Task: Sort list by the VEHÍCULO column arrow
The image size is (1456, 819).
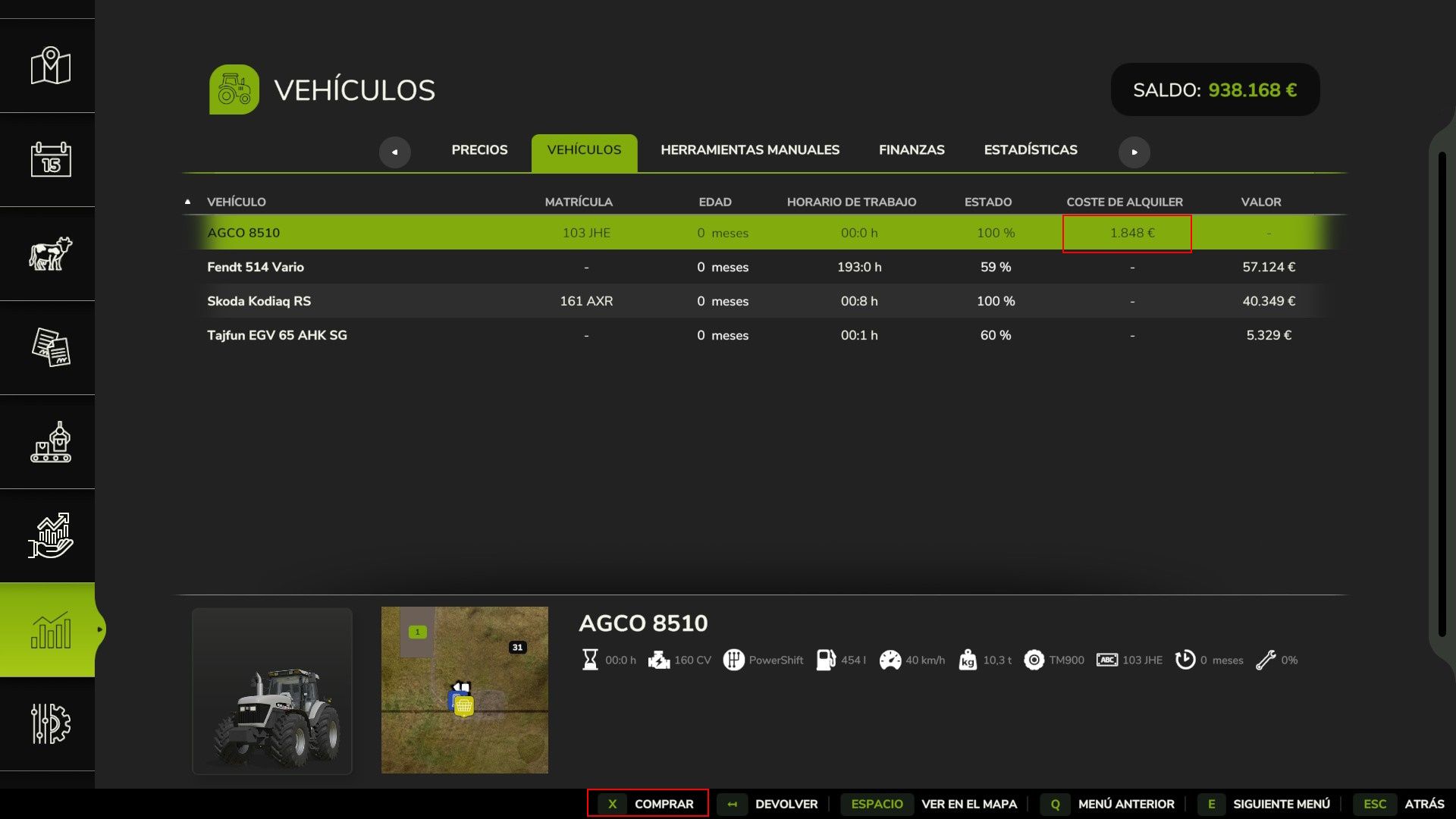Action: point(187,202)
